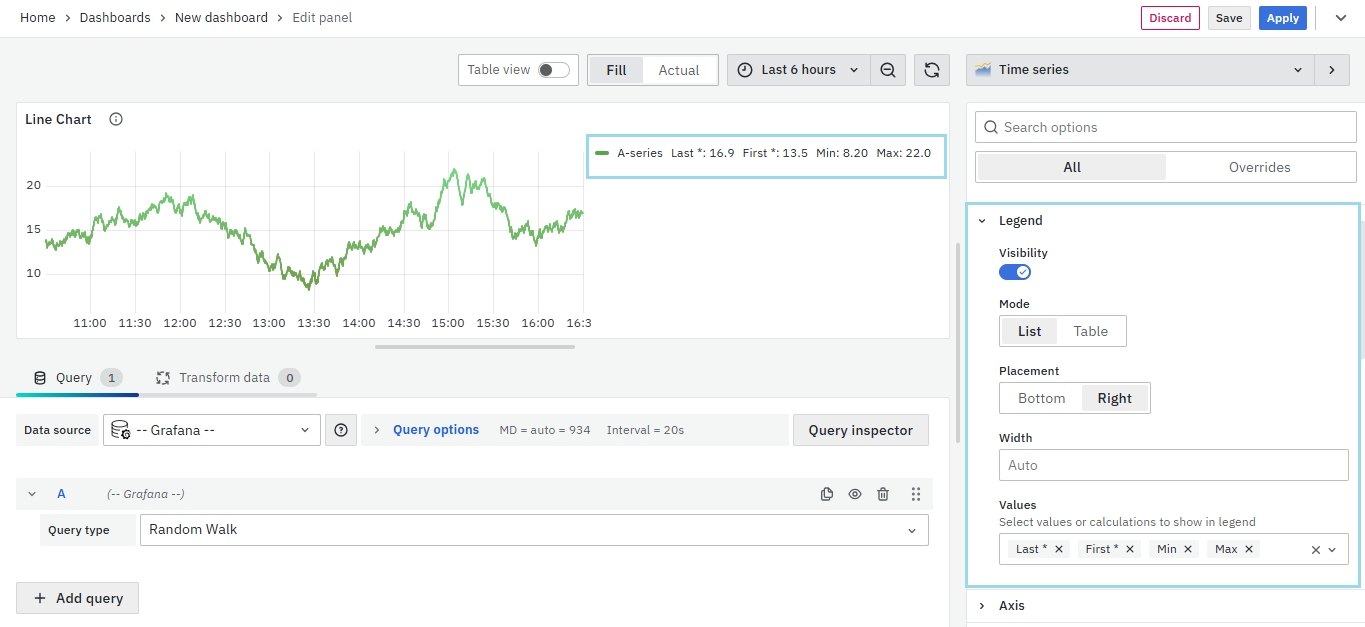Select the Overrides tab
Image resolution: width=1365 pixels, height=627 pixels.
(x=1259, y=167)
